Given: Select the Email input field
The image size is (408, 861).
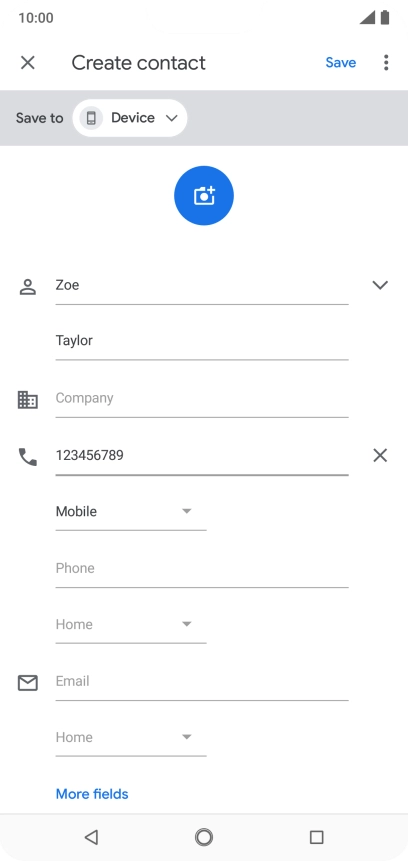Looking at the screenshot, I should (202, 682).
